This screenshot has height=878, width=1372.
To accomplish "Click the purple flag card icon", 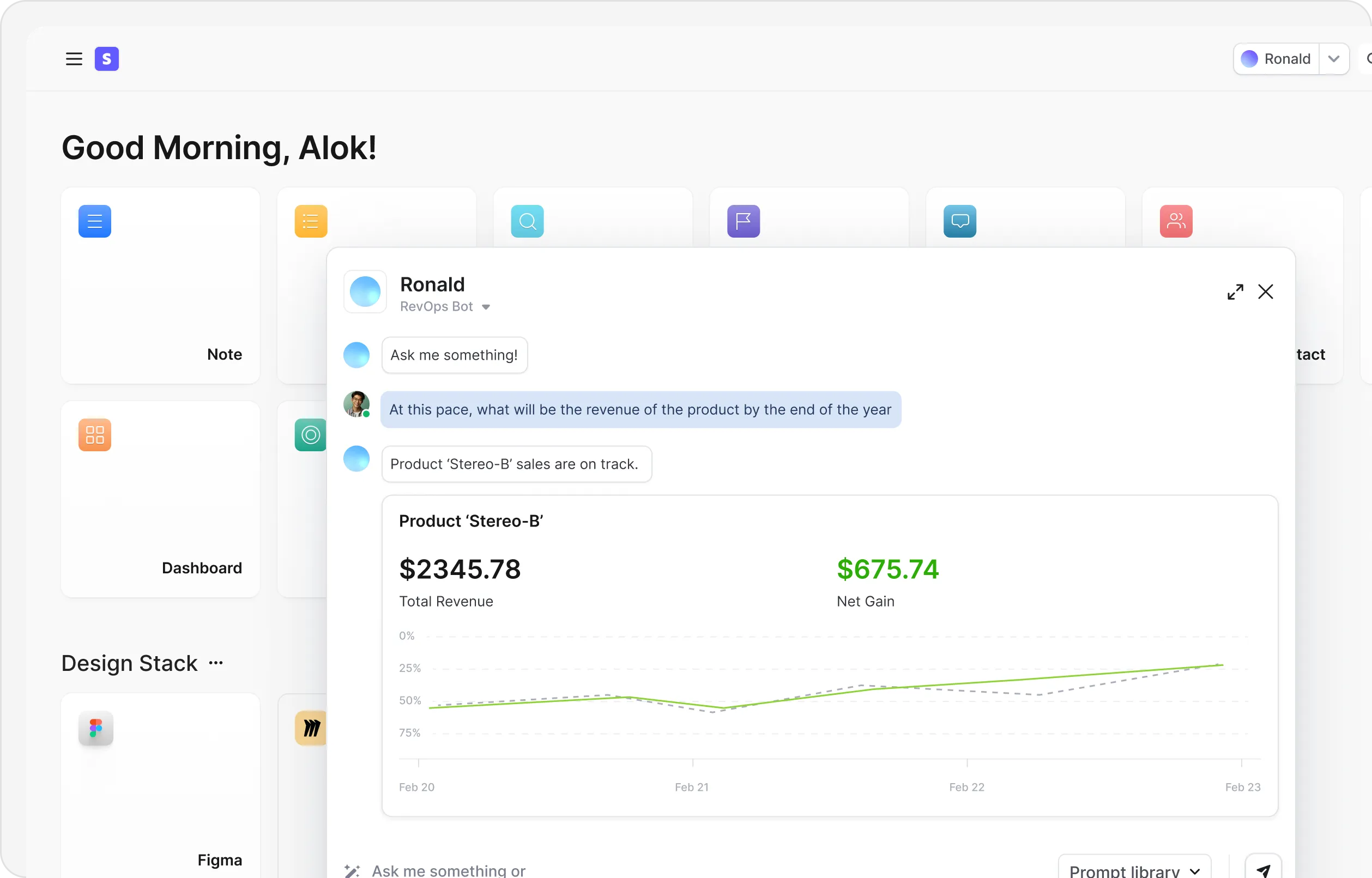I will (x=743, y=221).
